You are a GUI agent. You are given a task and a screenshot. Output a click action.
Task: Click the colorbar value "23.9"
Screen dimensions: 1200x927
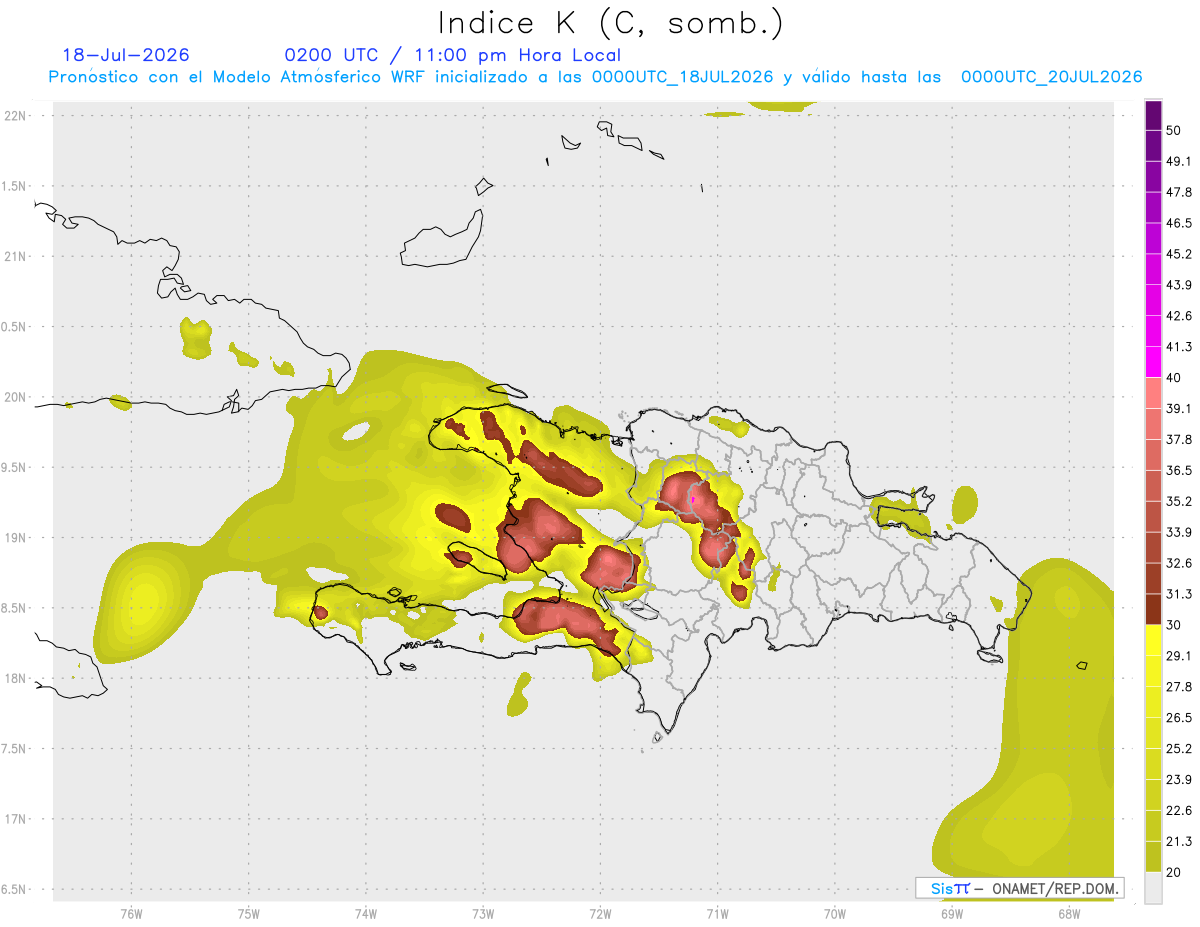pos(1178,779)
